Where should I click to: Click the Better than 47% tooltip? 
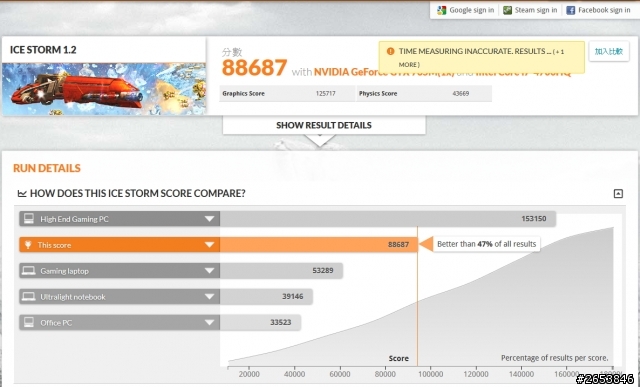(486, 244)
